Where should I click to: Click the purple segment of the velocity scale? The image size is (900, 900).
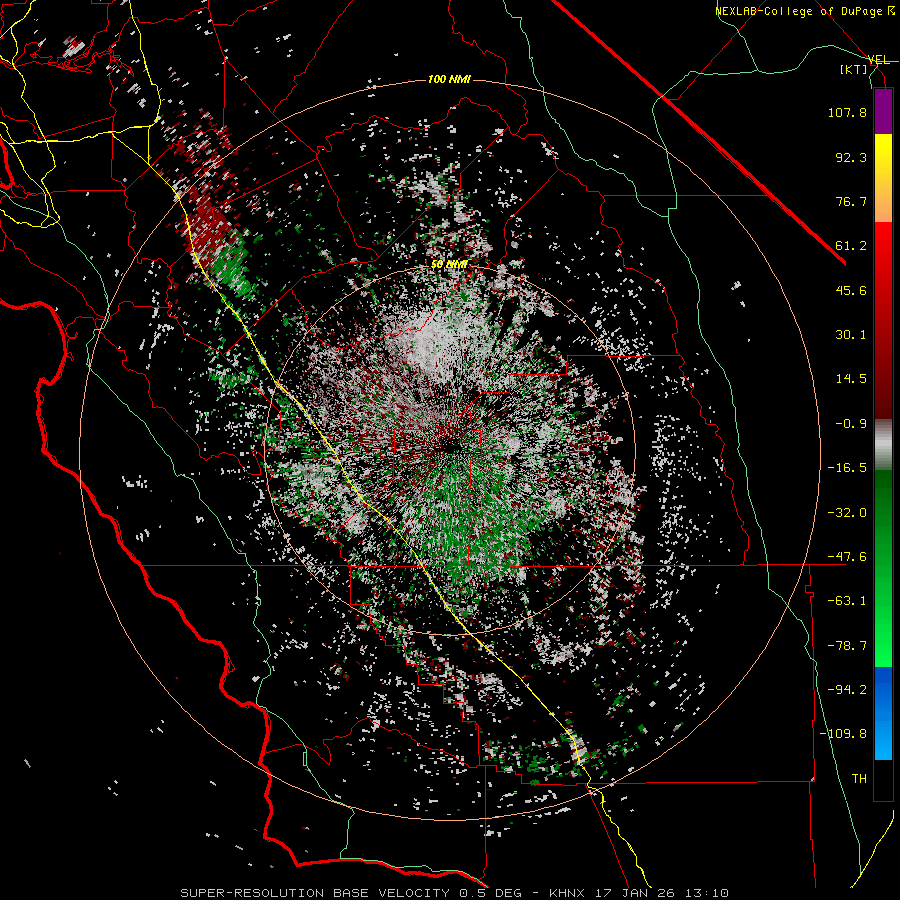[883, 111]
